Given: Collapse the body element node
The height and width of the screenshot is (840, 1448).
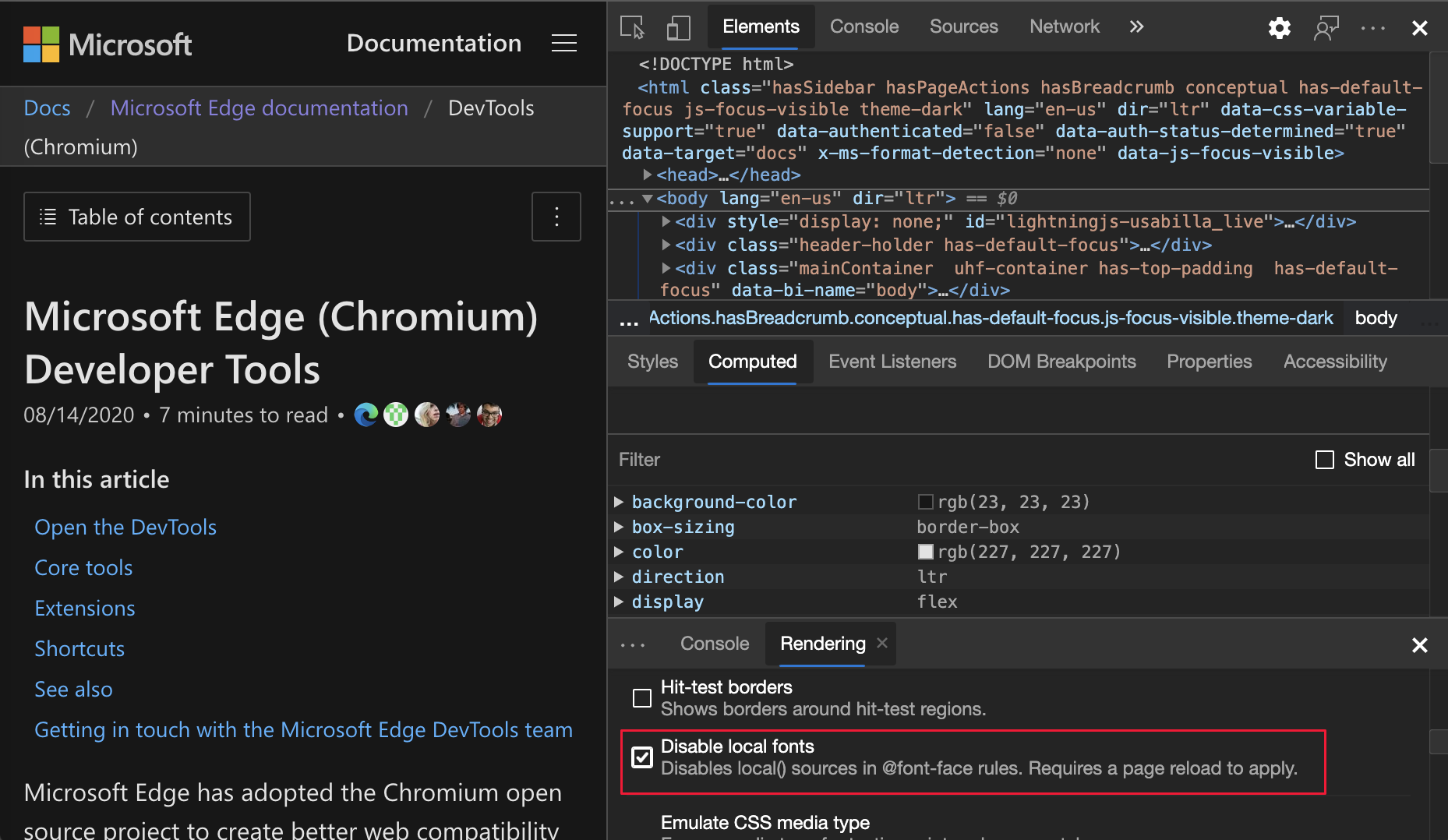Looking at the screenshot, I should click(648, 199).
